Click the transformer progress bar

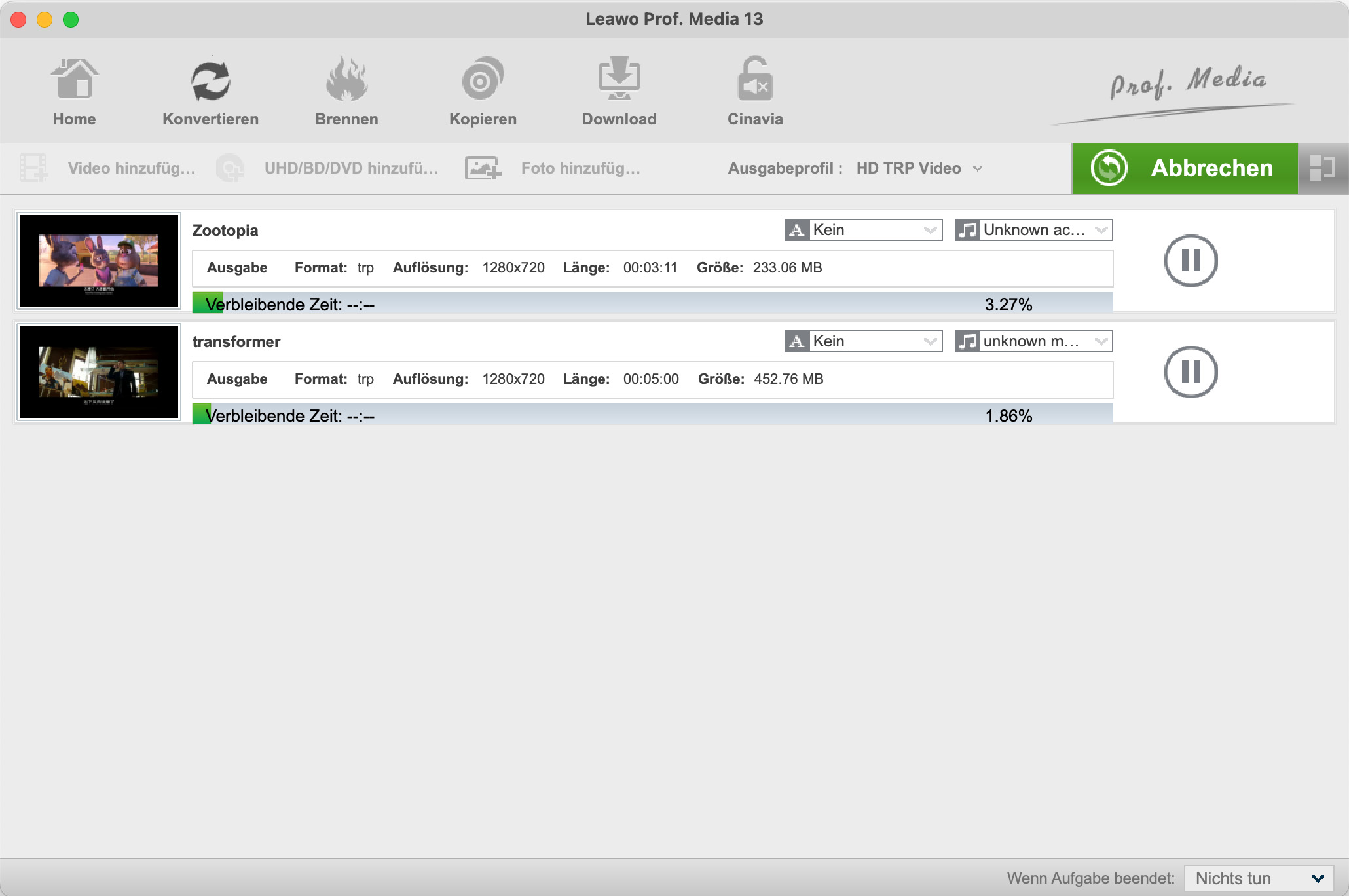pos(652,415)
